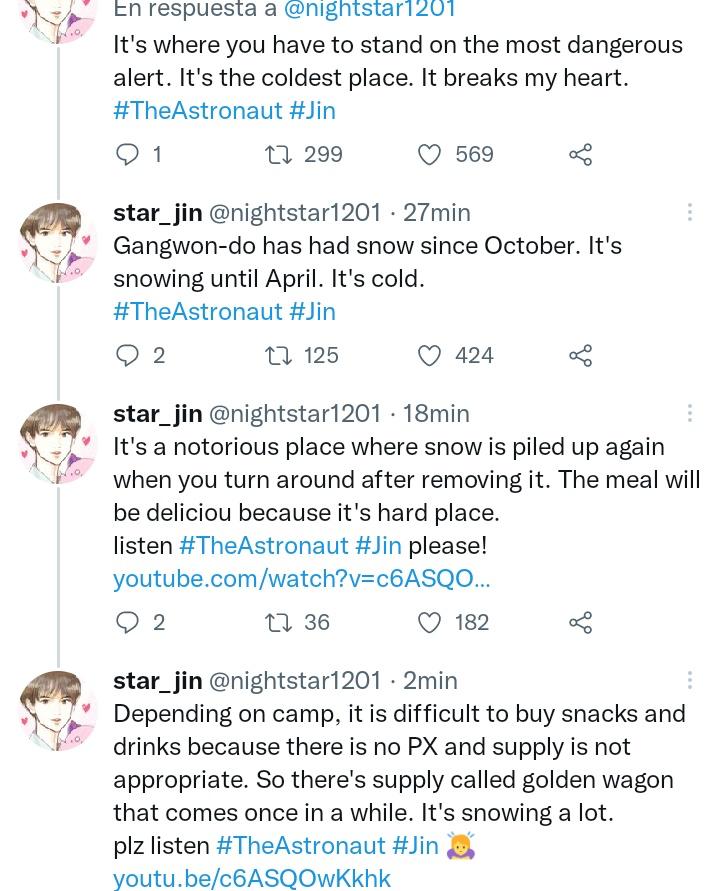Open the youtu.be/c6ASQOwKkhk link
The width and height of the screenshot is (720, 891).
251,878
